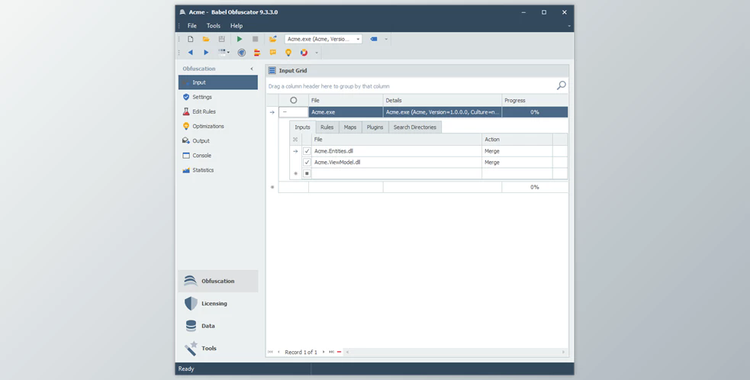Select the Inputs tab
The height and width of the screenshot is (380, 750).
pyautogui.click(x=302, y=127)
